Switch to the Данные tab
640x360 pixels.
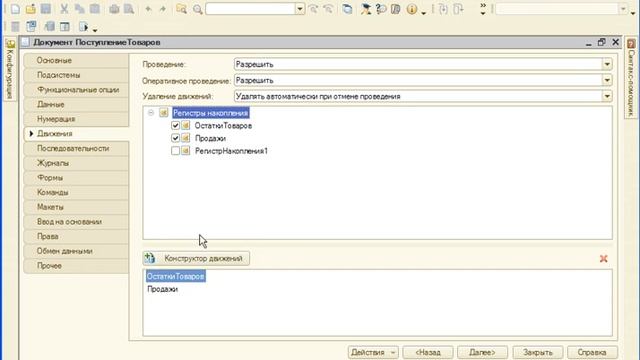(76, 104)
